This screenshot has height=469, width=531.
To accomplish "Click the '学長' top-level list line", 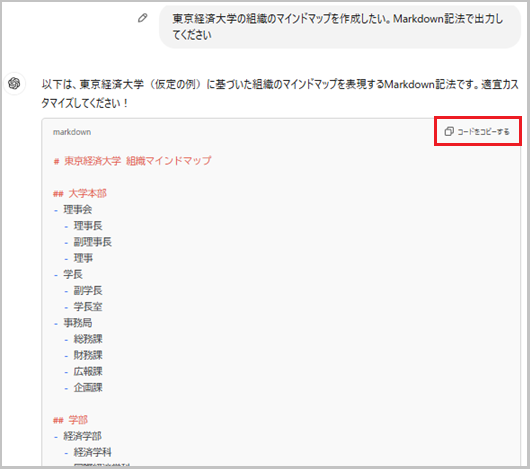I will (68, 274).
